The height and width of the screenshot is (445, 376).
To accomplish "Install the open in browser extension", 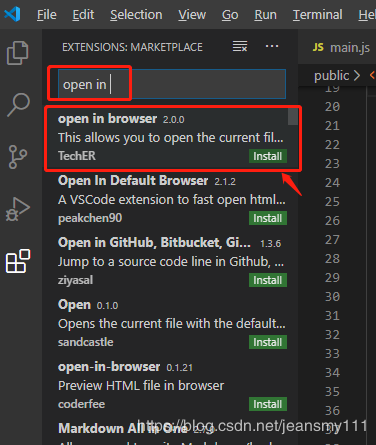I will point(268,156).
